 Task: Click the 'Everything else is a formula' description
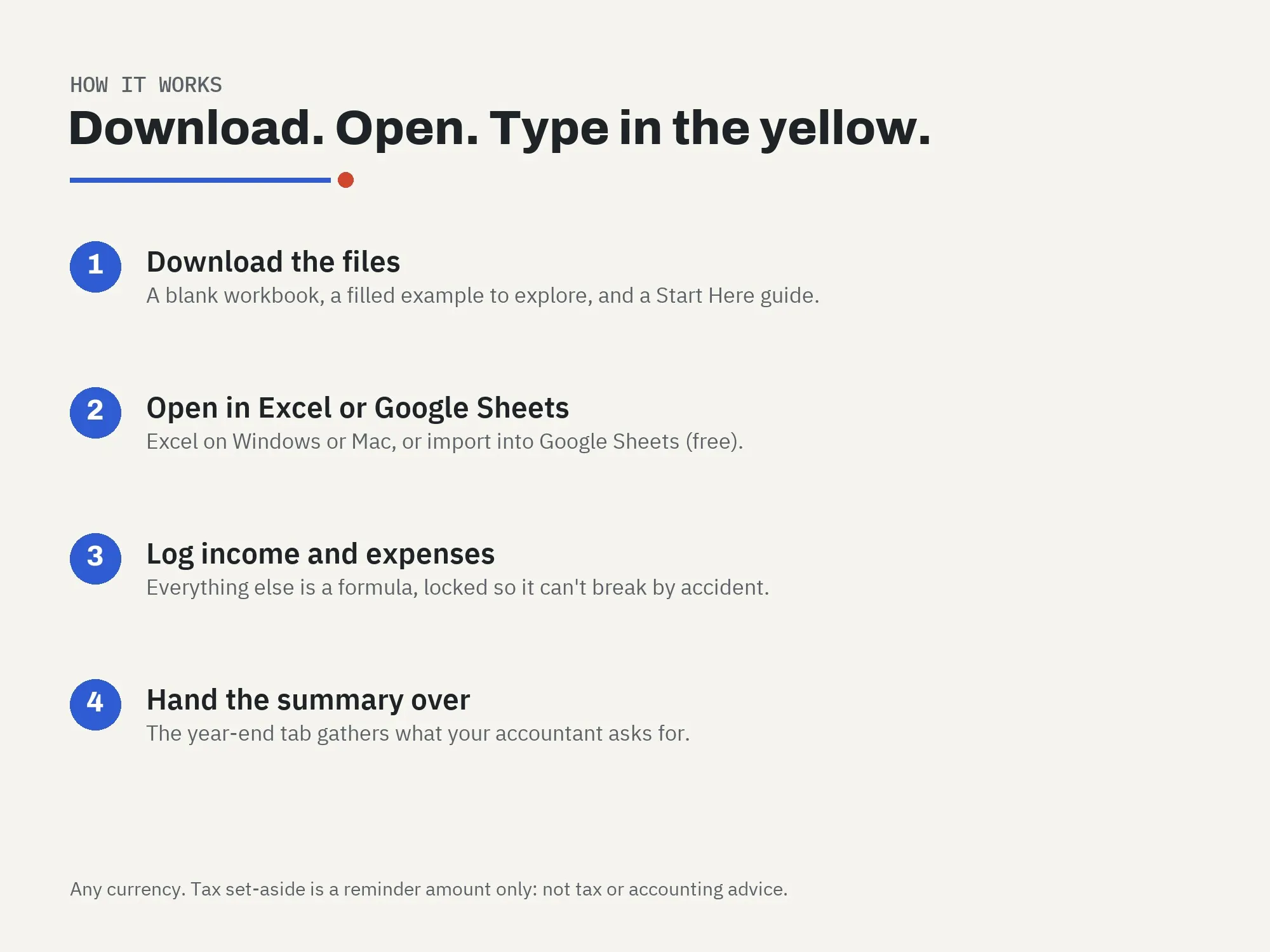[457, 588]
